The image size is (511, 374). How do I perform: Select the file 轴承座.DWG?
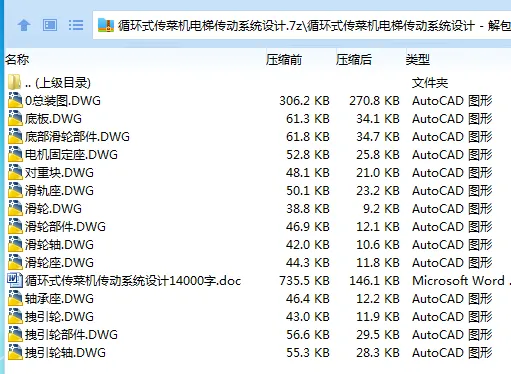coord(59,299)
